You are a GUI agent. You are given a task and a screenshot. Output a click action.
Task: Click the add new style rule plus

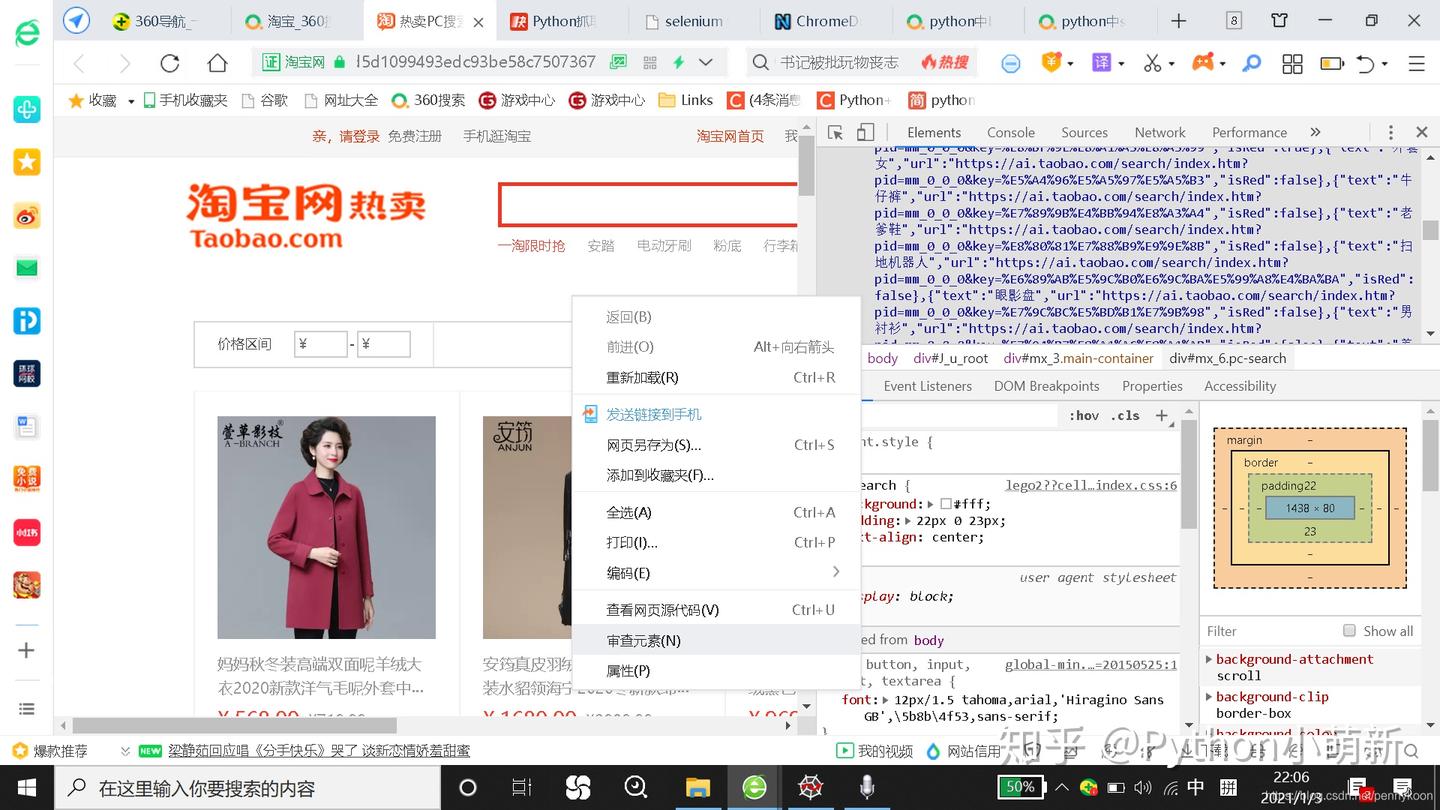pos(1161,415)
